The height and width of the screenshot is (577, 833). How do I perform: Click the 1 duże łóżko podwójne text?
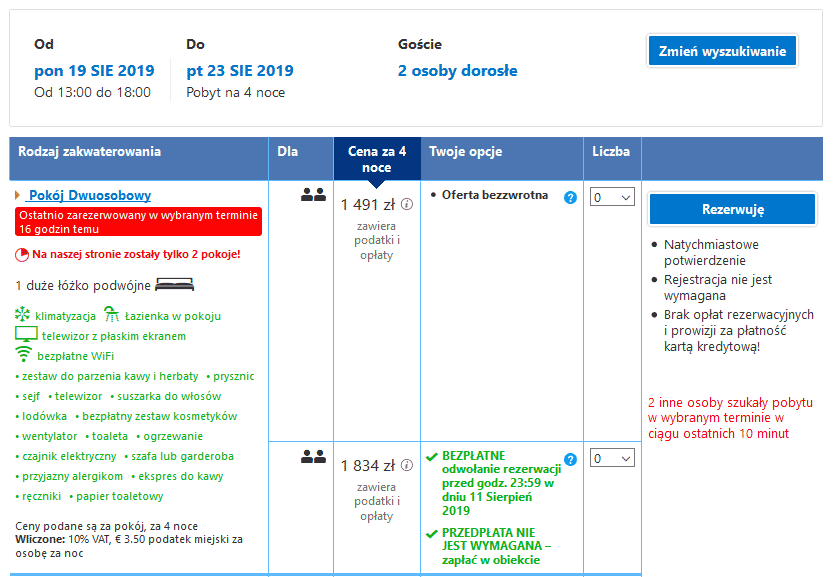(83, 286)
